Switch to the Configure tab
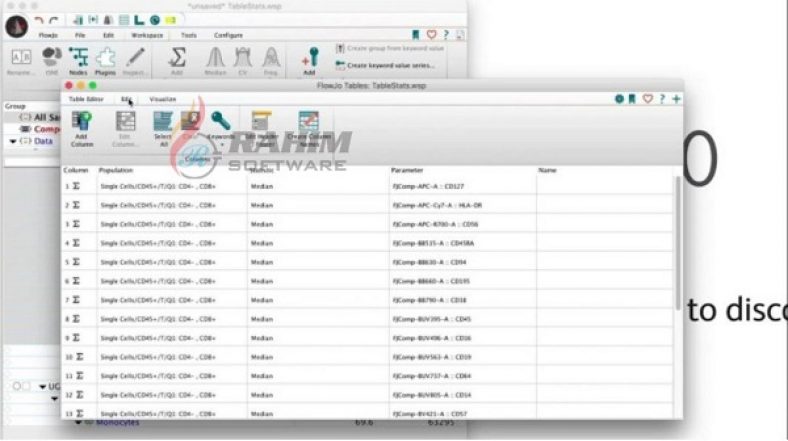The height and width of the screenshot is (441, 788). 228,35
